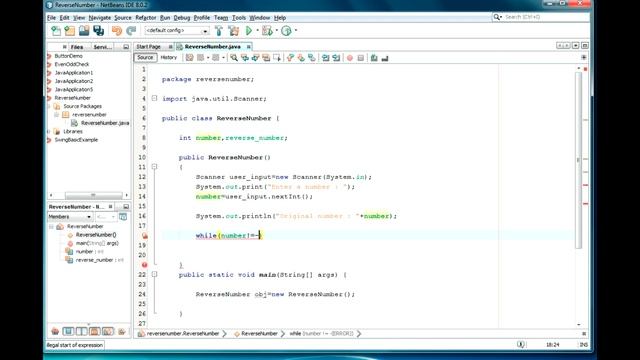This screenshot has width=640, height=360.
Task: Click the Find Previous Occurrence icon
Action: [x=245, y=58]
